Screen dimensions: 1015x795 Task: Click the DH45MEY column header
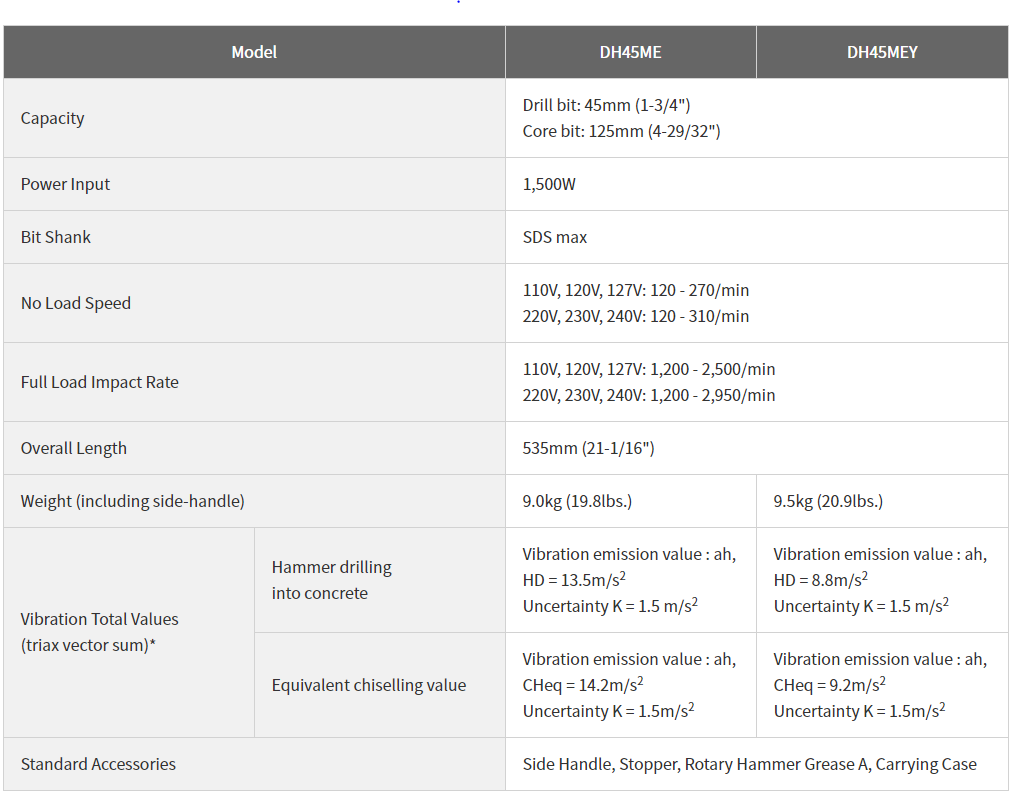[881, 52]
